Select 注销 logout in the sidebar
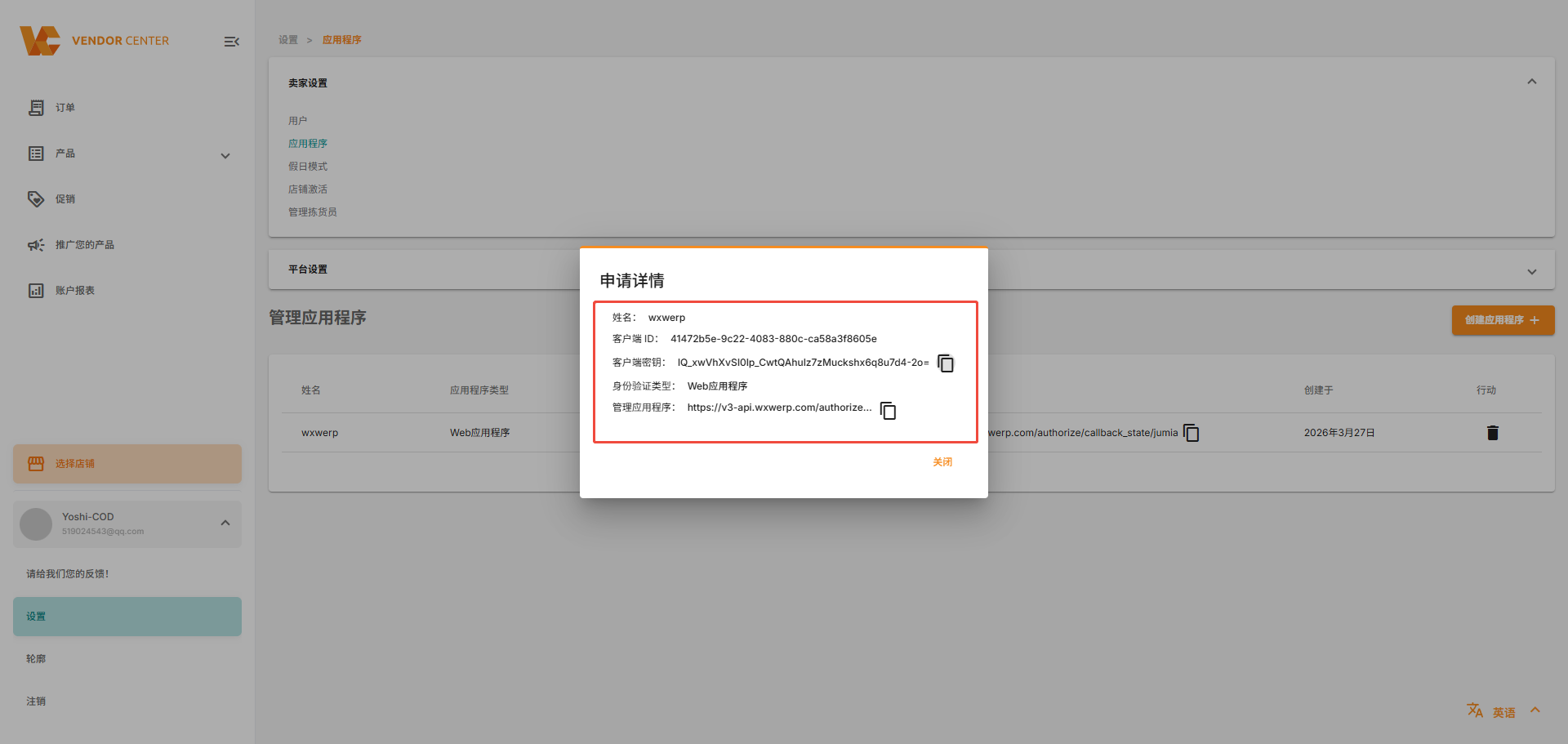 [x=36, y=702]
